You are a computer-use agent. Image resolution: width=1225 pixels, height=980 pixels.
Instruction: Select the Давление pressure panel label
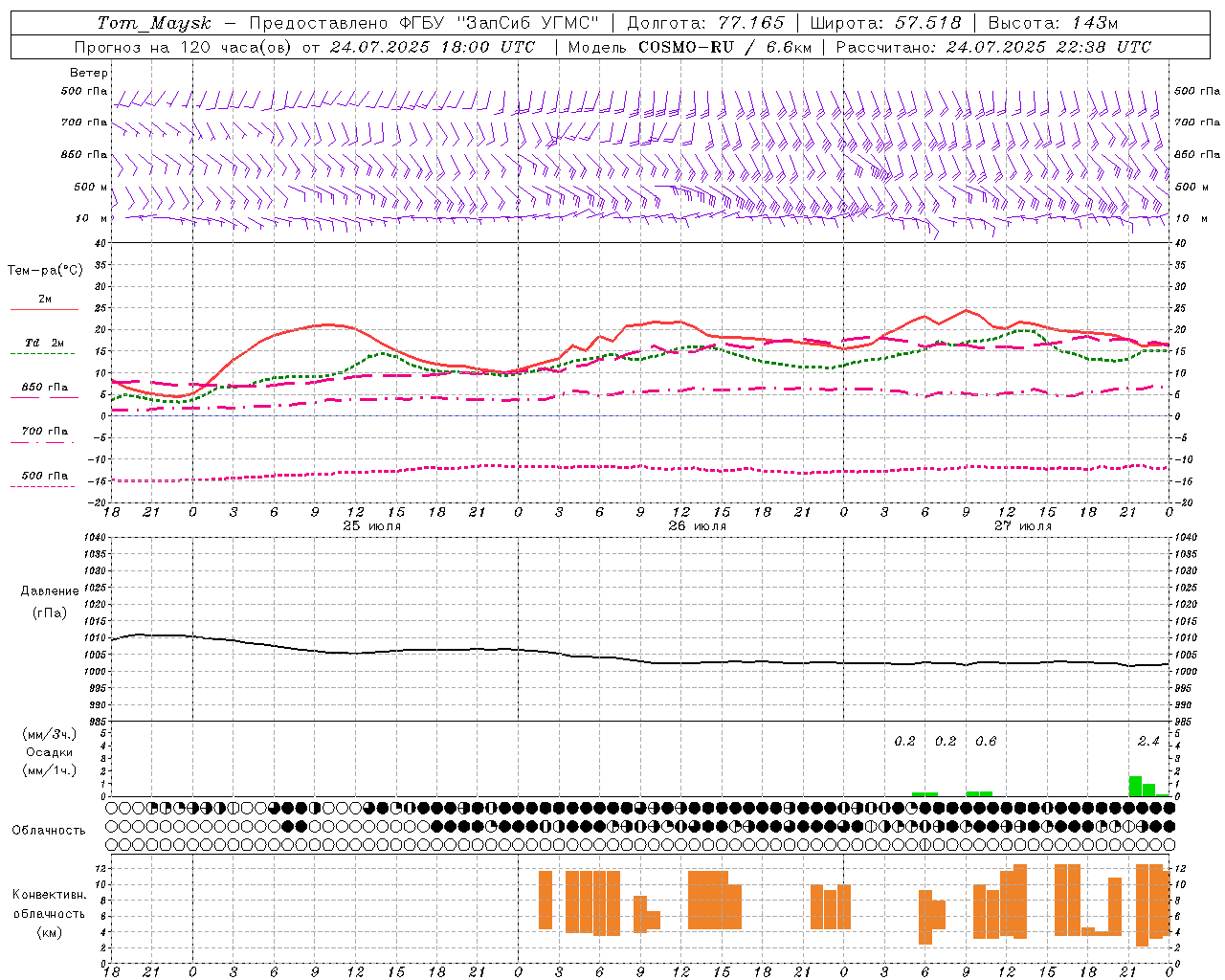[x=50, y=591]
